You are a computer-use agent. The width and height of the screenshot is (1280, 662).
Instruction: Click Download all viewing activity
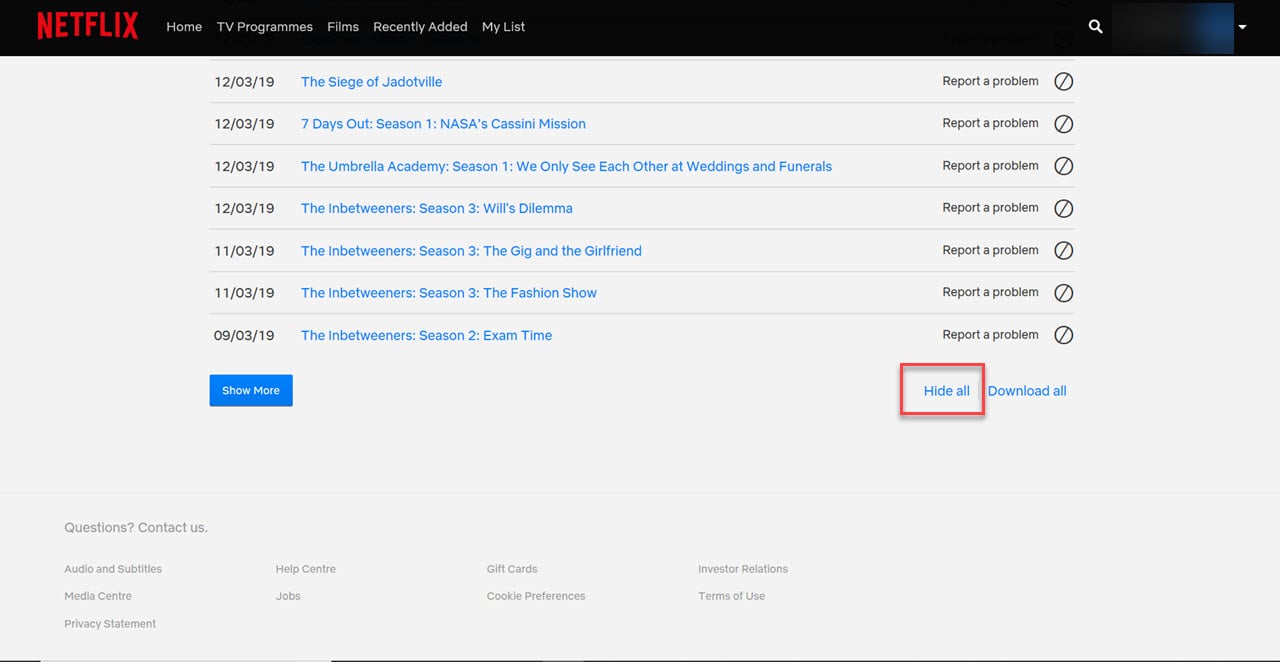[x=1027, y=391]
